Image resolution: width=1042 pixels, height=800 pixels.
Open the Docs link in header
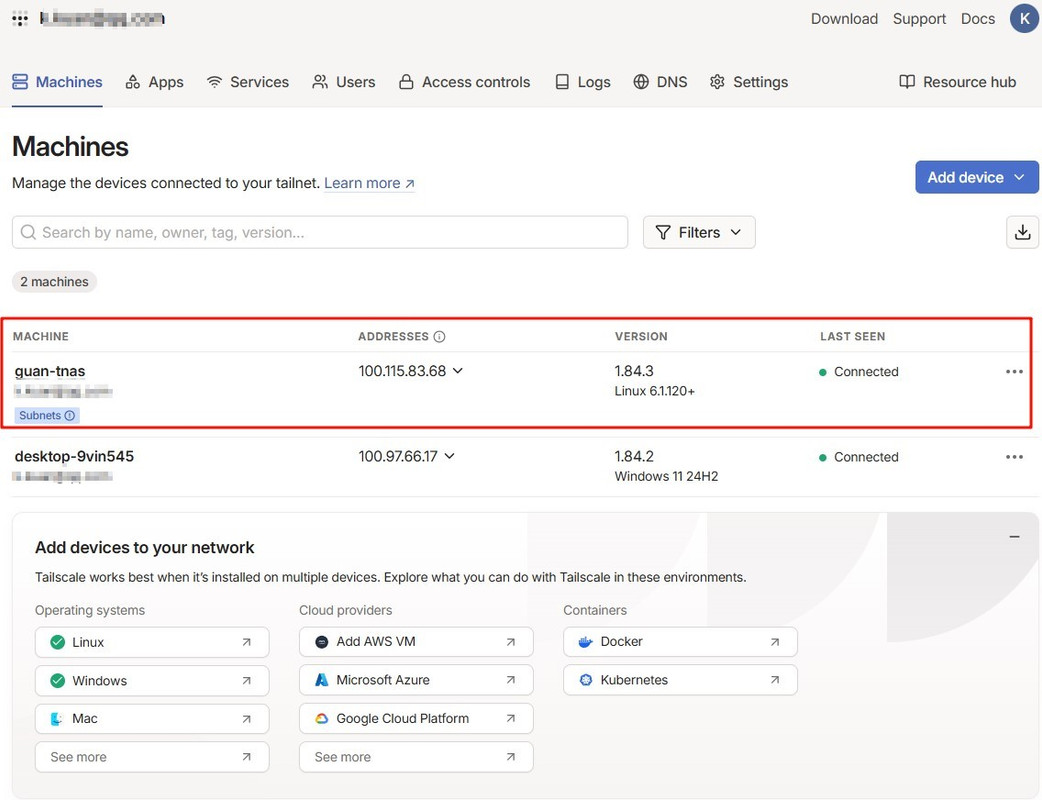[978, 19]
